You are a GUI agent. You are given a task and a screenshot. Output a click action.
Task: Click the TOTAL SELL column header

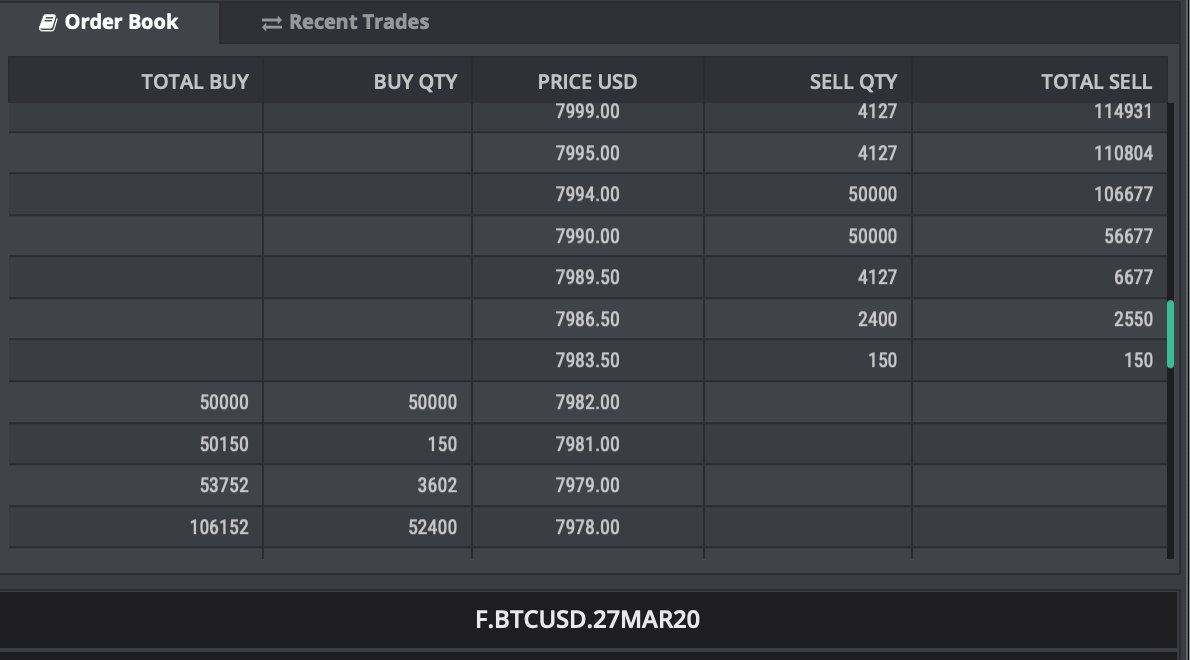coord(1097,82)
